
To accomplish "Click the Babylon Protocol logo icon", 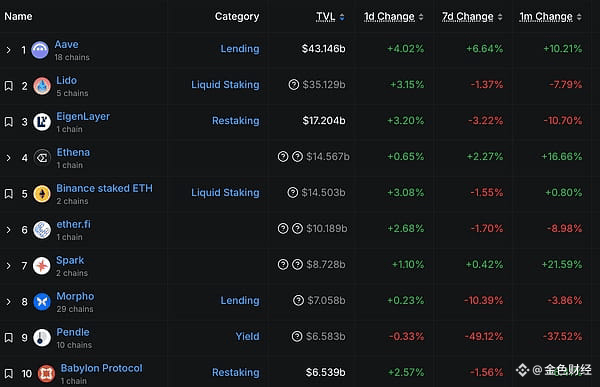I will click(x=46, y=374).
